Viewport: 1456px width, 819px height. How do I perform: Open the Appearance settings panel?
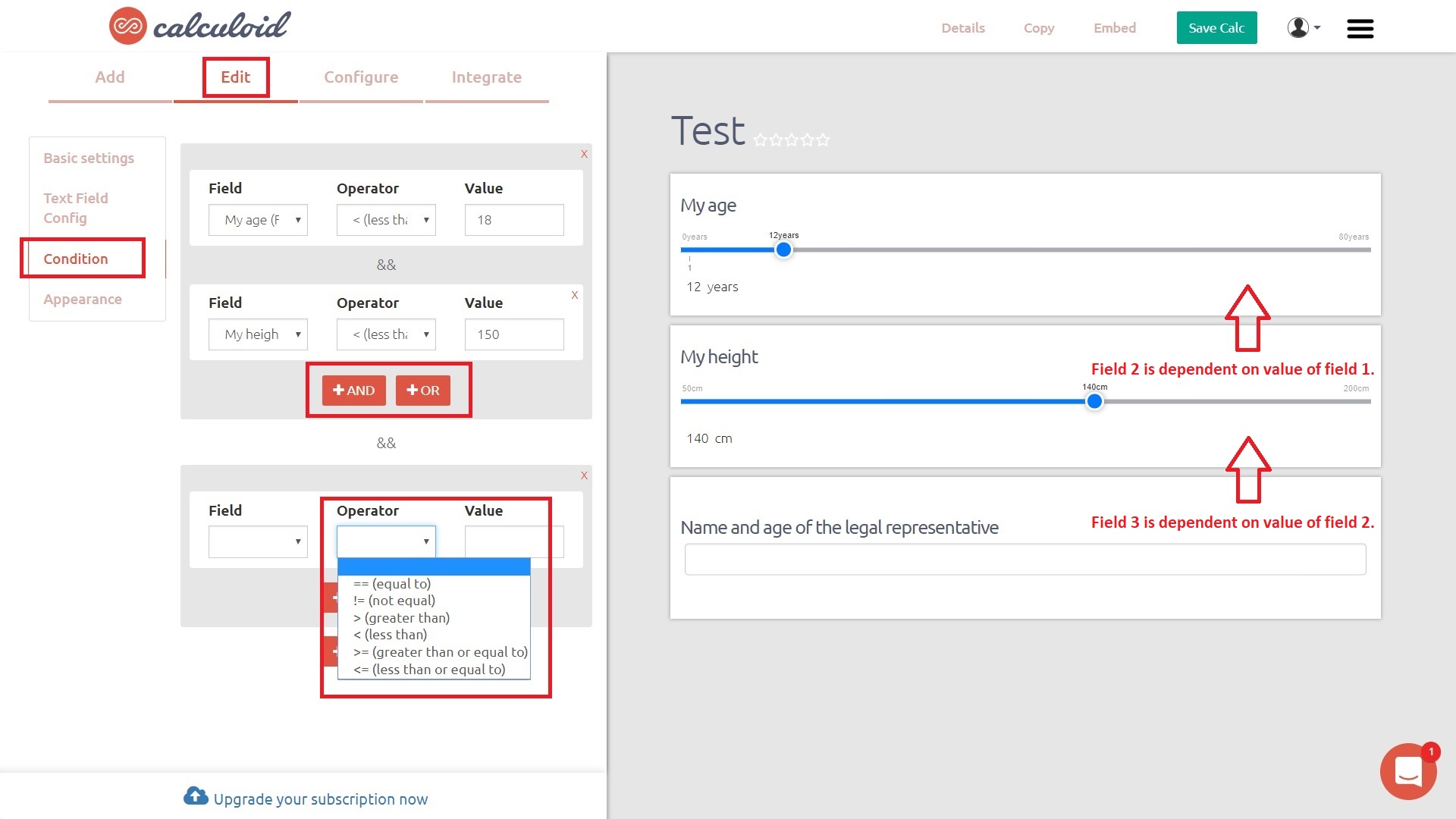tap(82, 298)
